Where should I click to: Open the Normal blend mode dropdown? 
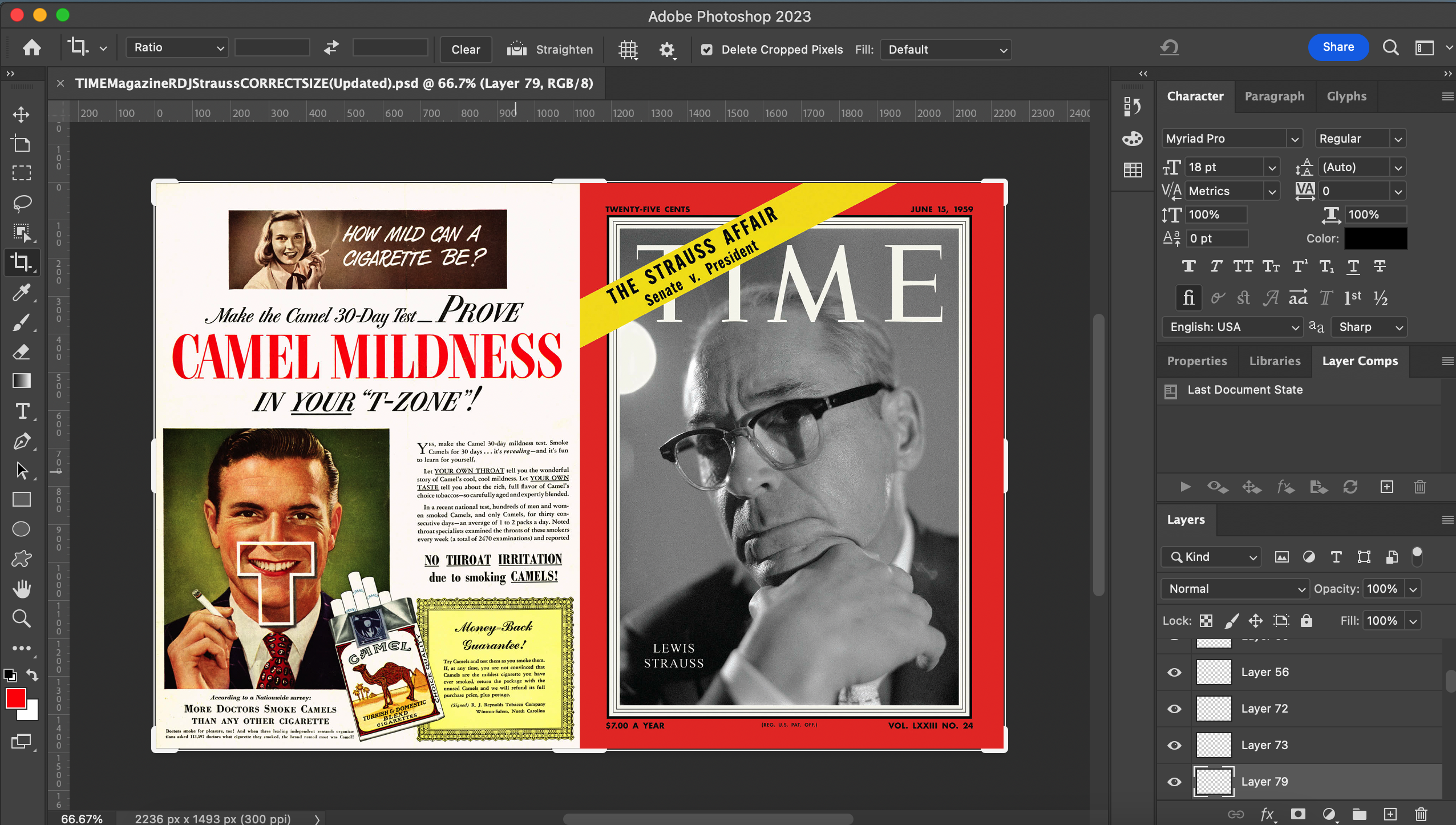tap(1235, 589)
